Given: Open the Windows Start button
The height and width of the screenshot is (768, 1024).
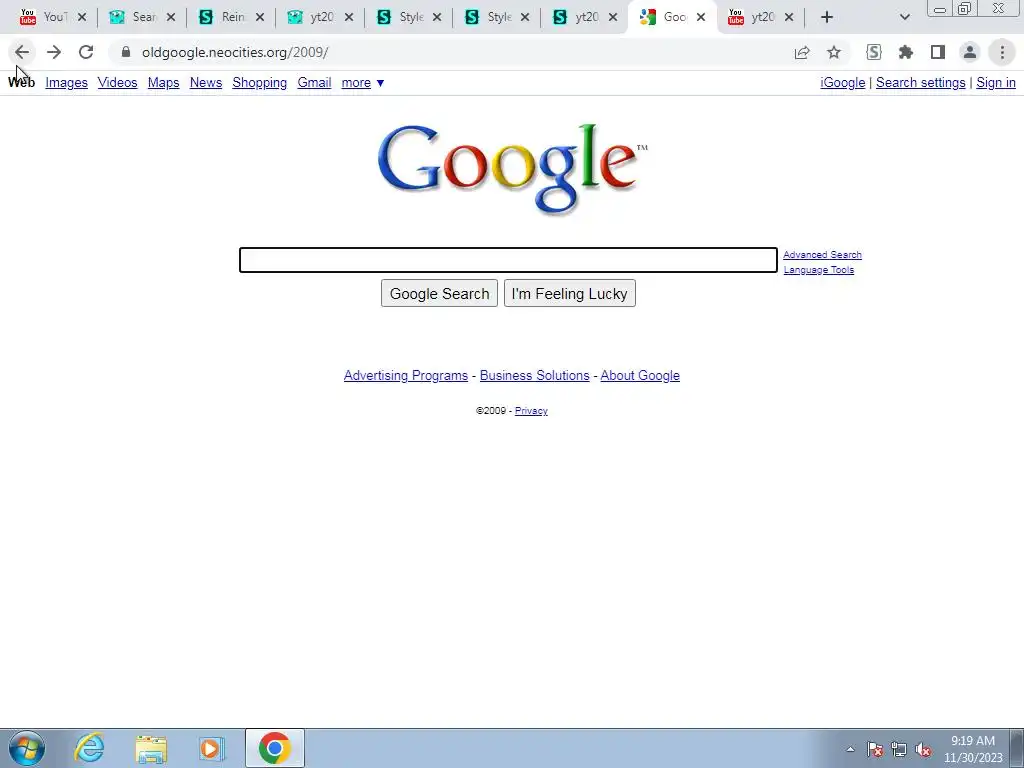Looking at the screenshot, I should (x=27, y=748).
